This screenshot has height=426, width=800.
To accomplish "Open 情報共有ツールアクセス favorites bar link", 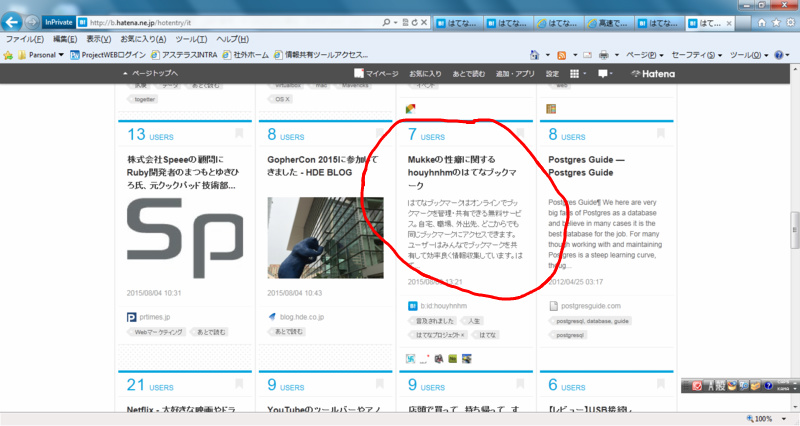I will (321, 55).
